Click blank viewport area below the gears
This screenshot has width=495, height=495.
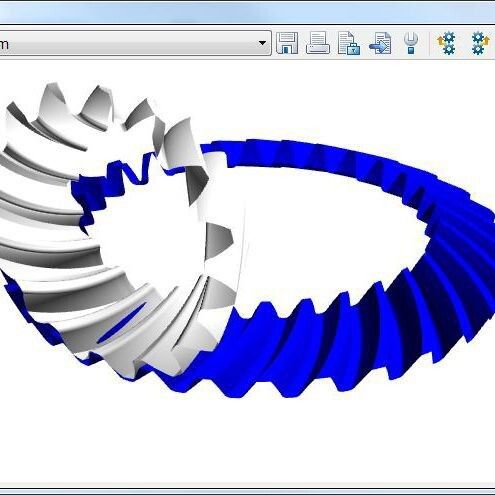coord(247,440)
